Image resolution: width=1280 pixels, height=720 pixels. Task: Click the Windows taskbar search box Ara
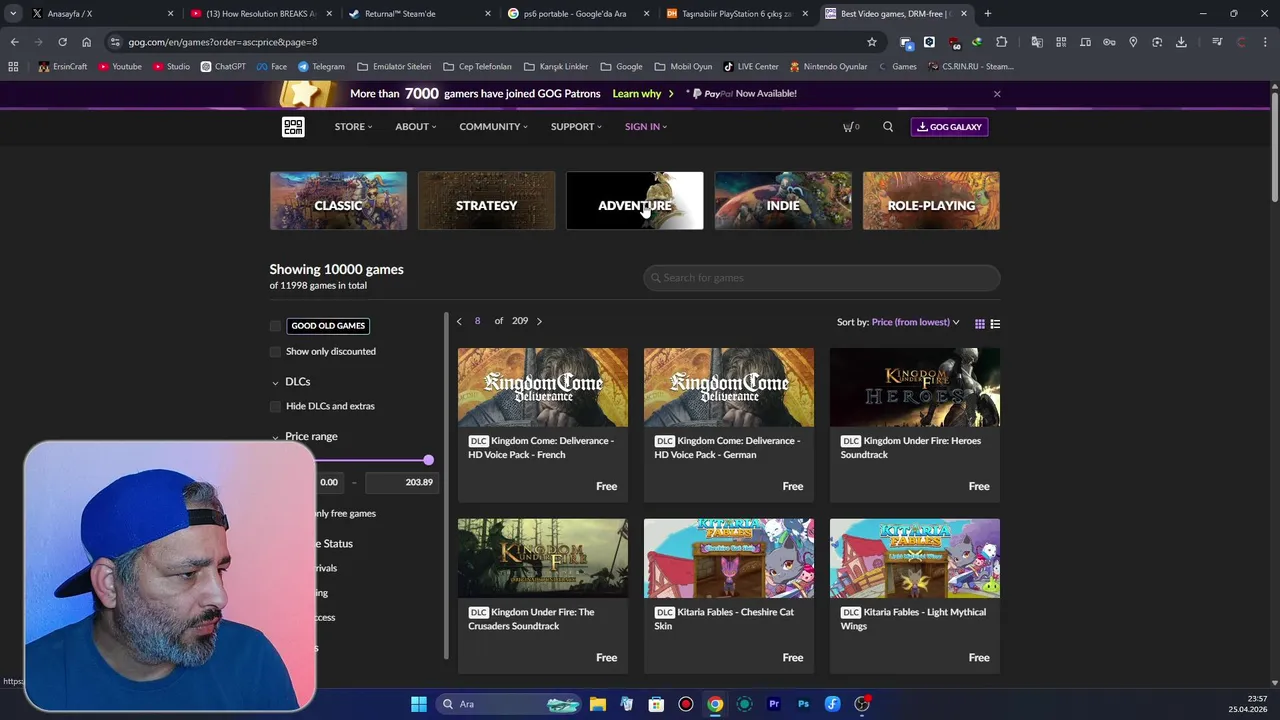[x=509, y=704]
